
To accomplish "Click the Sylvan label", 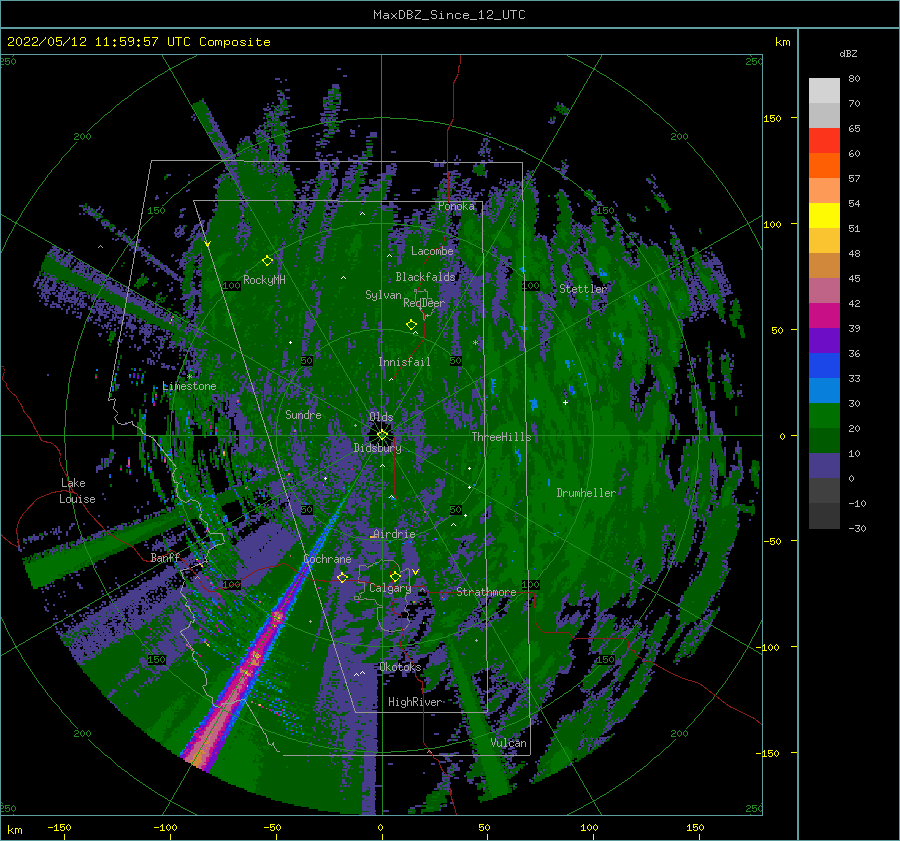I will pos(383,295).
